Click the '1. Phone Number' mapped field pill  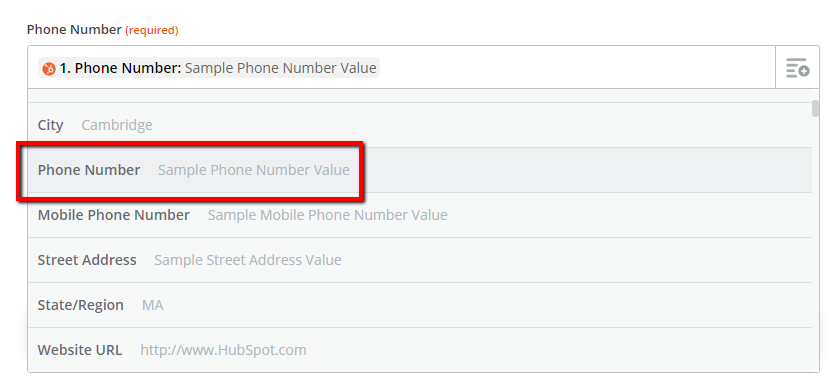(209, 69)
